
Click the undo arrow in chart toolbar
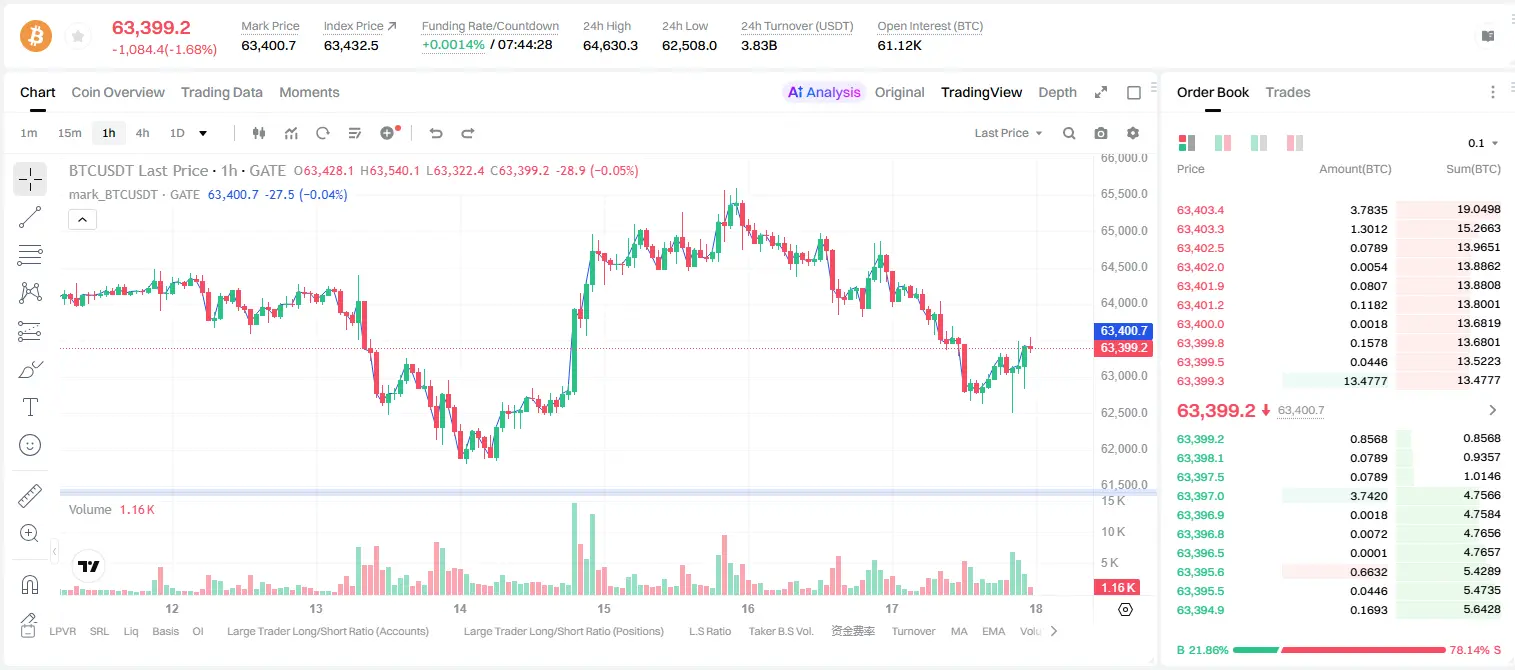coord(435,133)
